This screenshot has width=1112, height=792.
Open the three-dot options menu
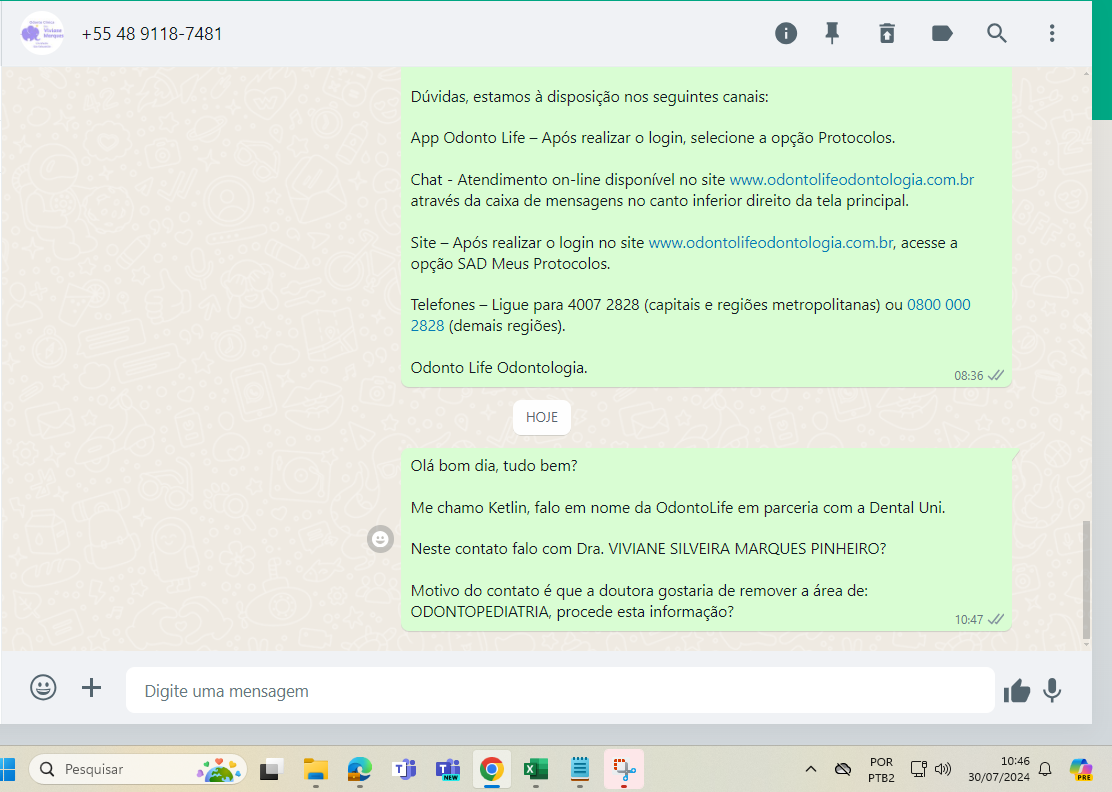[1052, 33]
